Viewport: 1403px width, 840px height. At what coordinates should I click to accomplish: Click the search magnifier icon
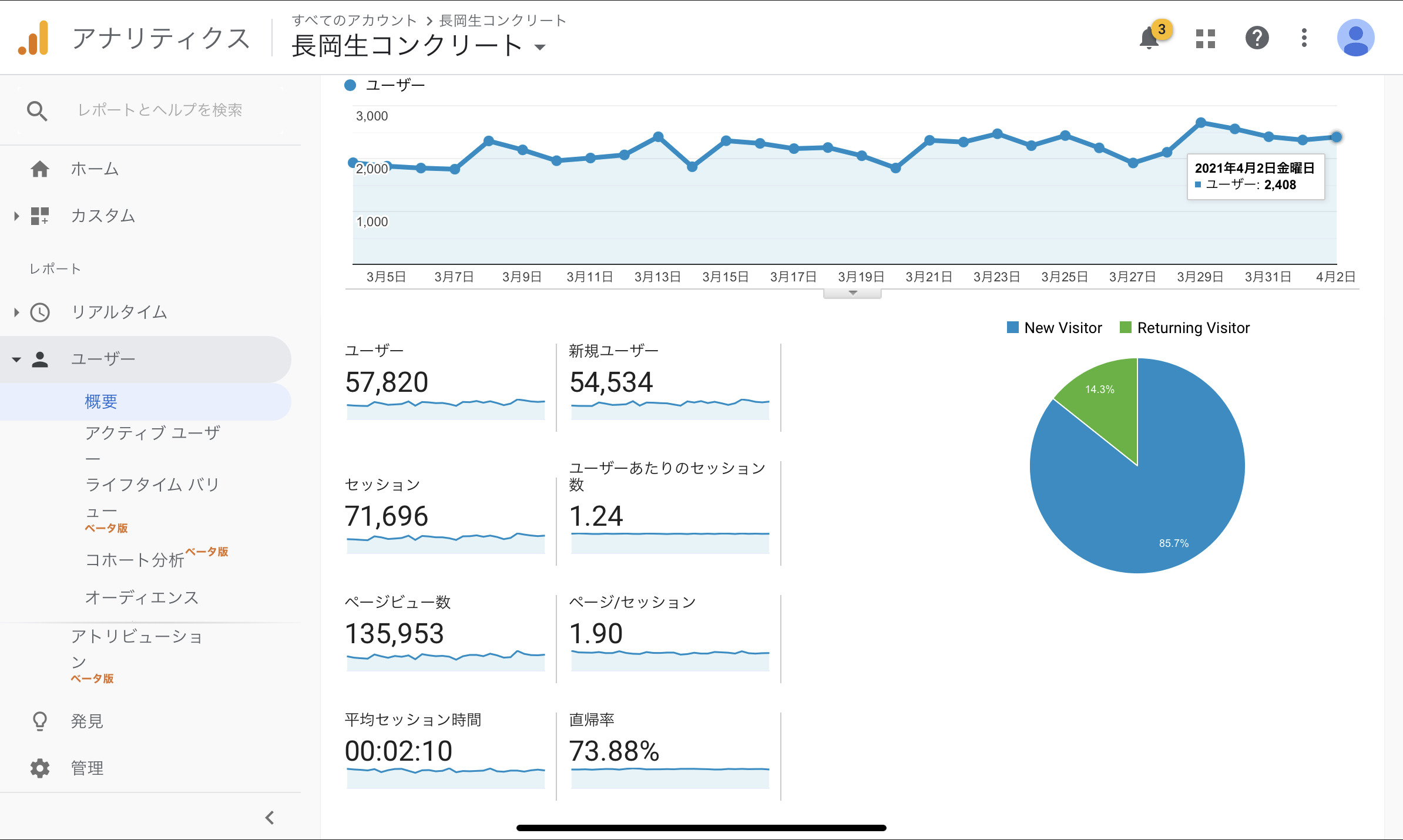37,110
